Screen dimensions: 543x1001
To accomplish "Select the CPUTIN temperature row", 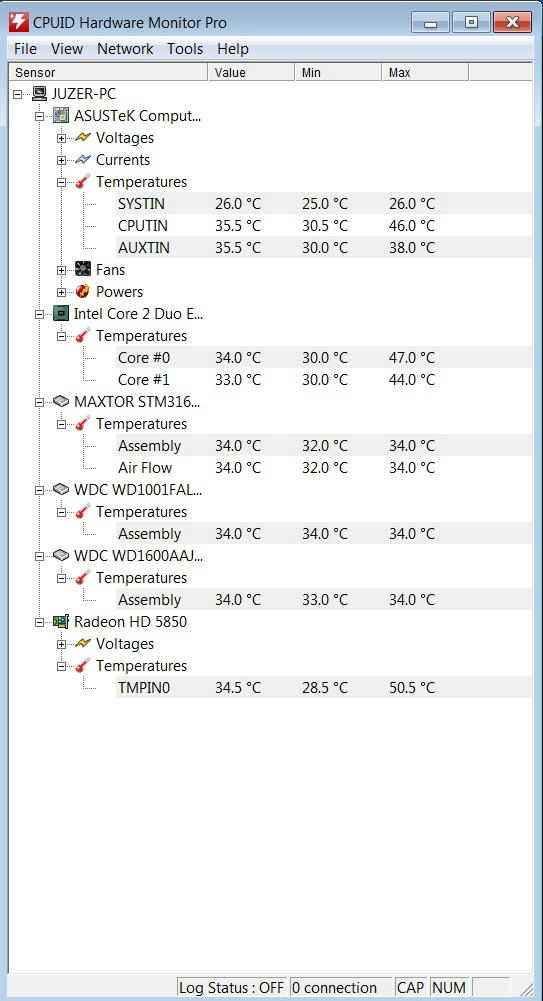I will (324, 225).
